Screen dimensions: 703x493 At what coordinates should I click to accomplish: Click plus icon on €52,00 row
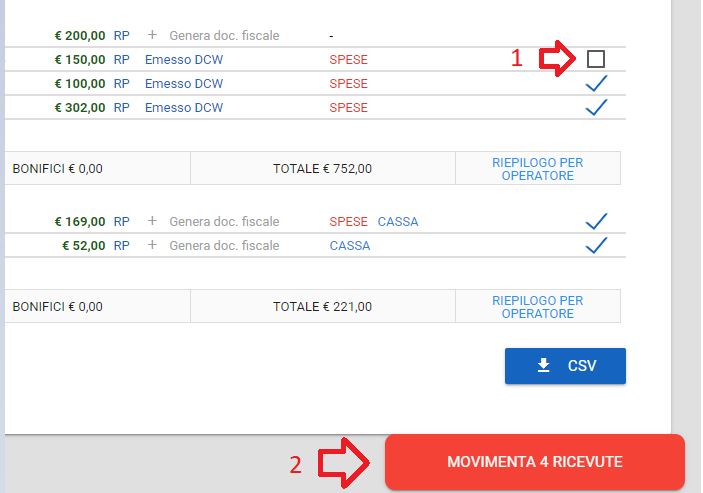tap(152, 245)
